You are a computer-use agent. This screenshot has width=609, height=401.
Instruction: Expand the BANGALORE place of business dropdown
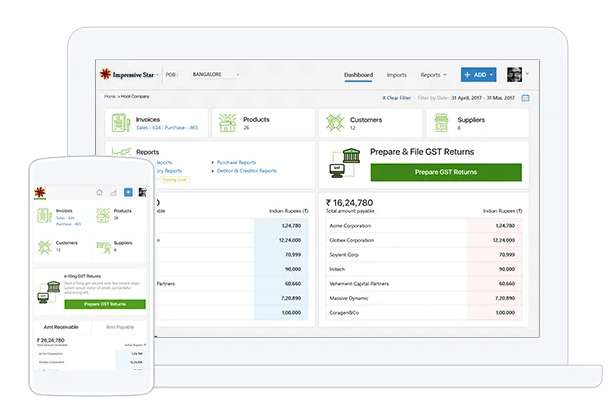[x=215, y=74]
